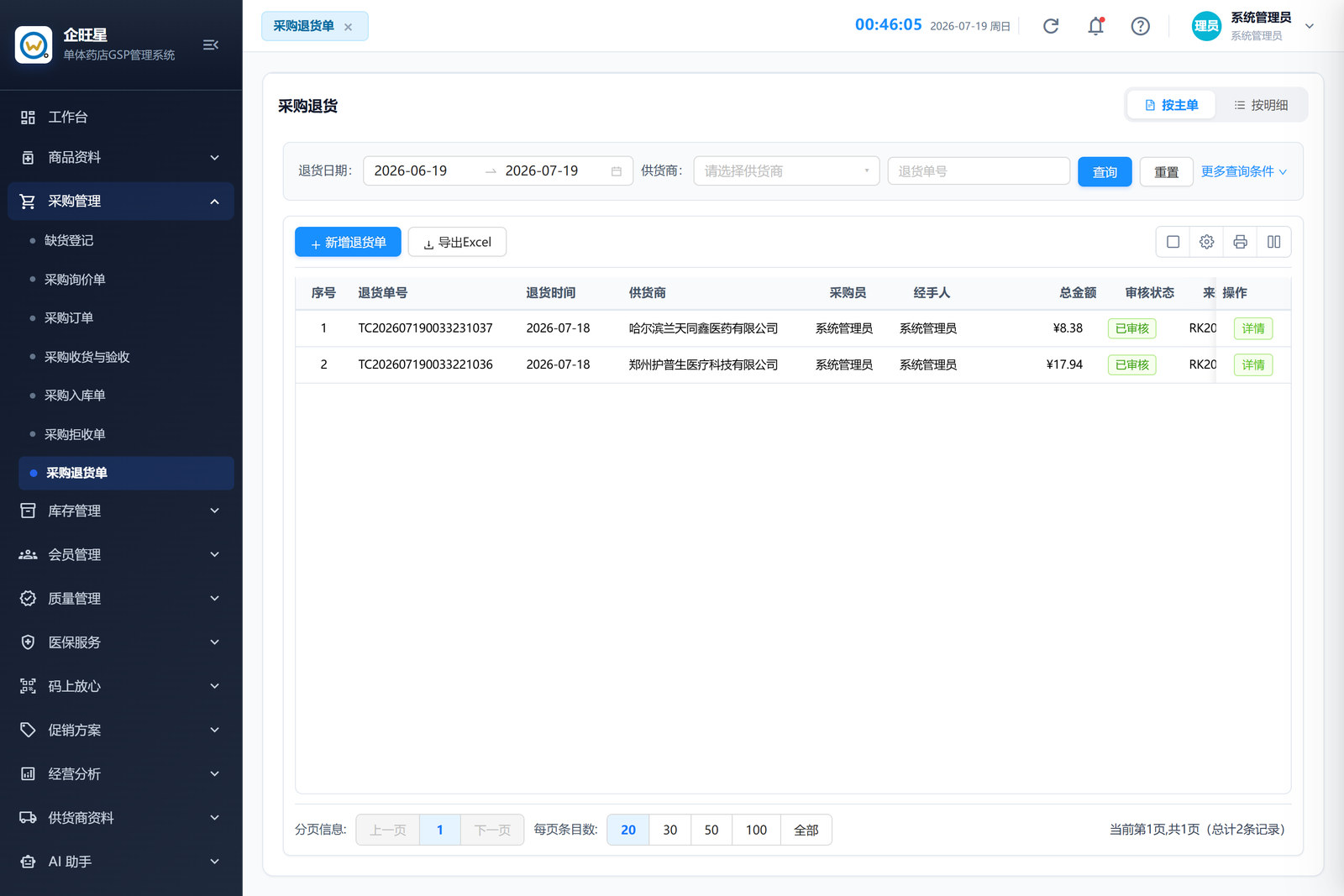The height and width of the screenshot is (896, 1344).
Task: Click supplier 郑州护普生医疗科技有限公司 cell
Action: pos(703,365)
